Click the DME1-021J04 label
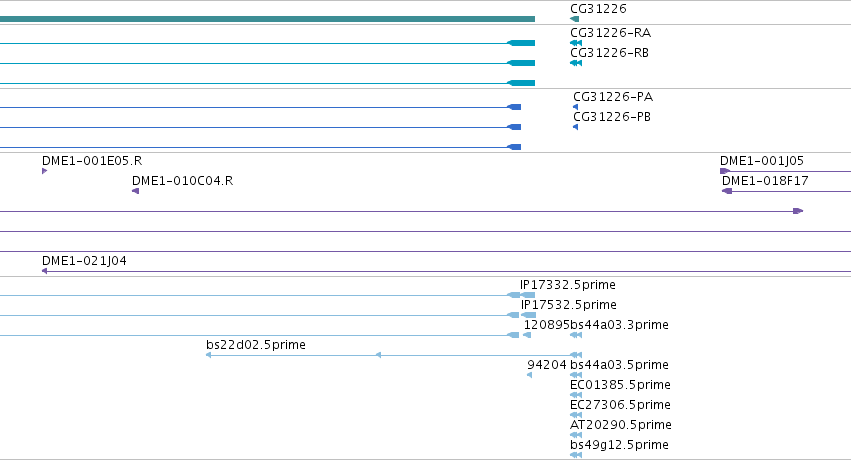This screenshot has height=460, width=851. (85, 261)
